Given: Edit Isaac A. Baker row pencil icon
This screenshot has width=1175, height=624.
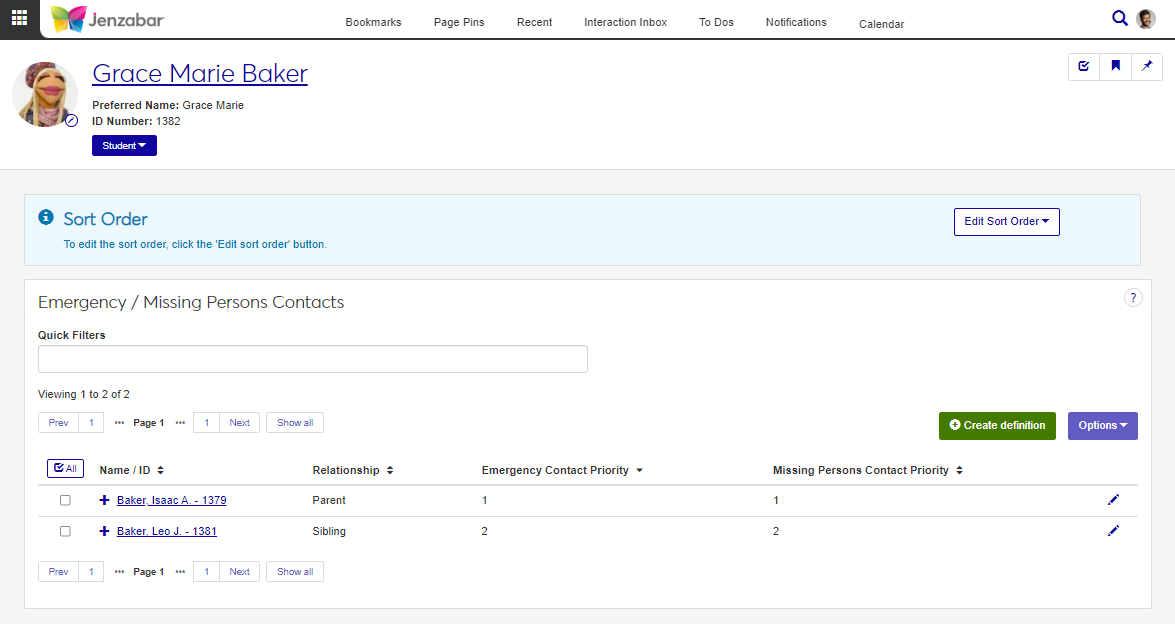Looking at the screenshot, I should [x=1114, y=500].
